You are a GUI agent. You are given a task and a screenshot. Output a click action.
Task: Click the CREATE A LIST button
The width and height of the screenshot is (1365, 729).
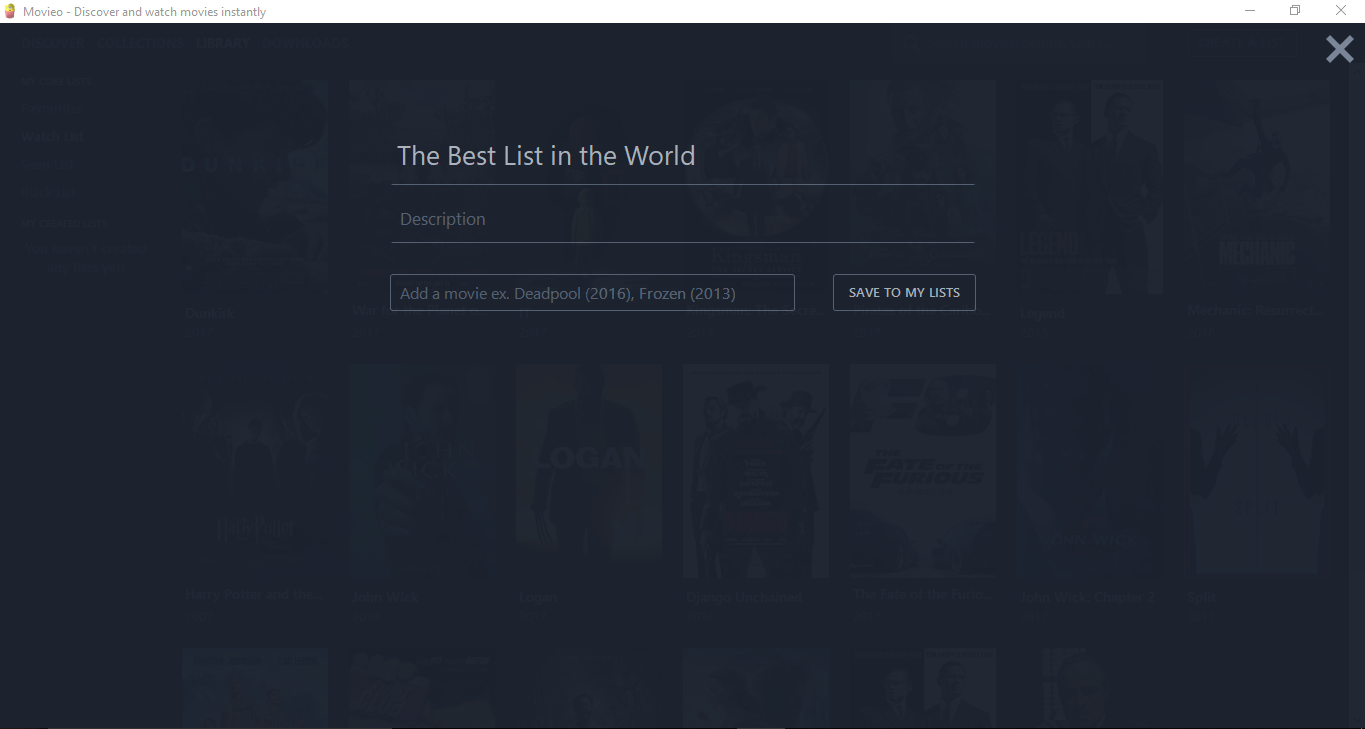coord(1243,43)
